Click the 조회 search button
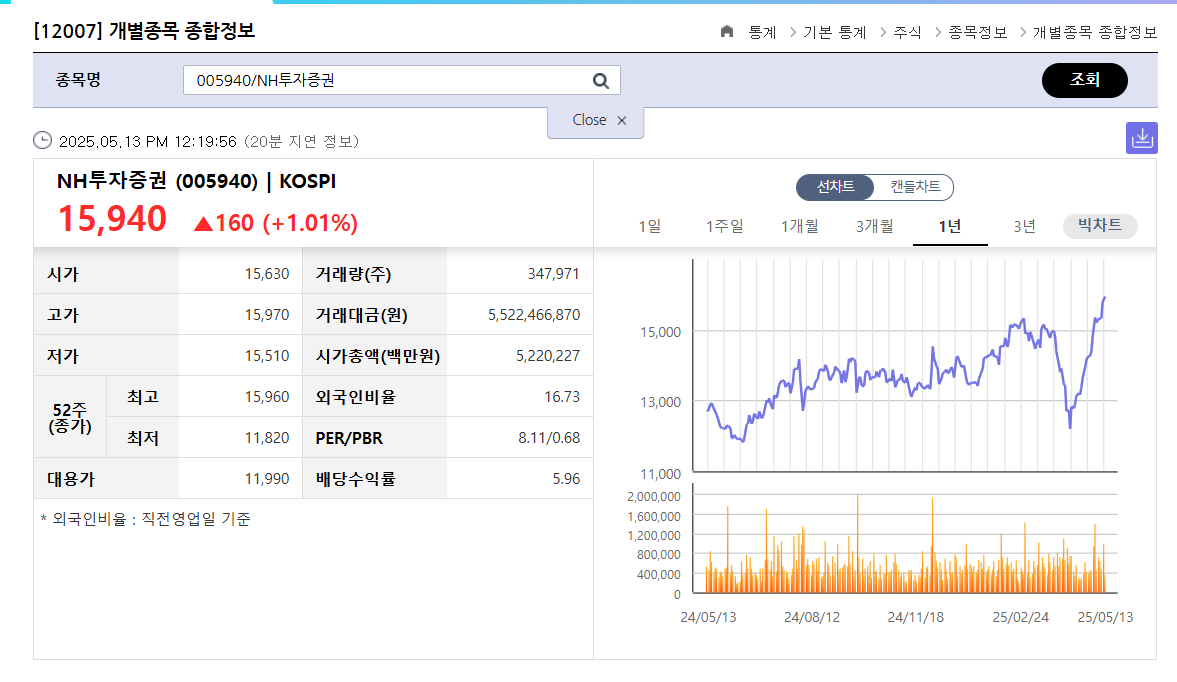This screenshot has height=682, width=1177. [1085, 80]
